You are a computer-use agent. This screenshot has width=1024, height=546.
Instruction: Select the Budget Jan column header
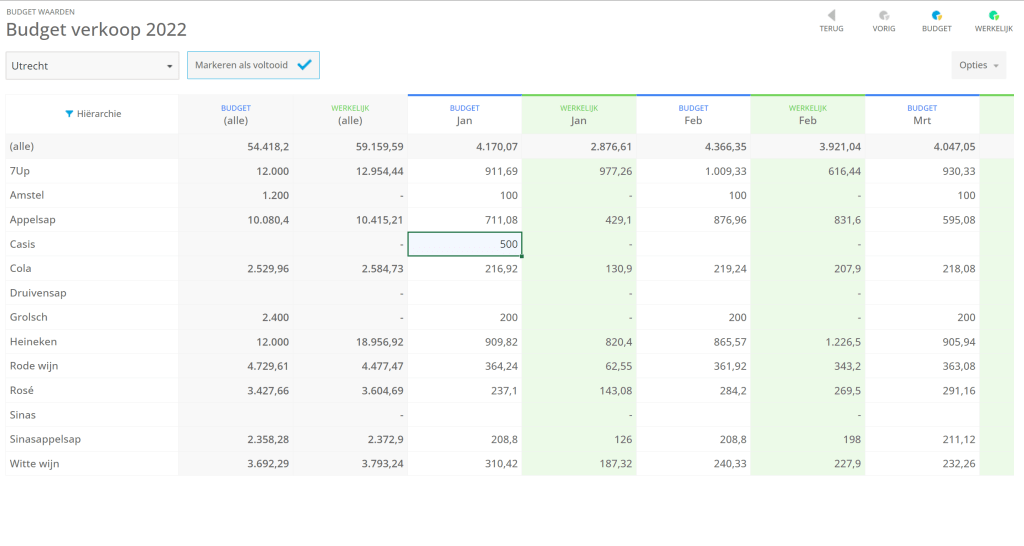[464, 114]
